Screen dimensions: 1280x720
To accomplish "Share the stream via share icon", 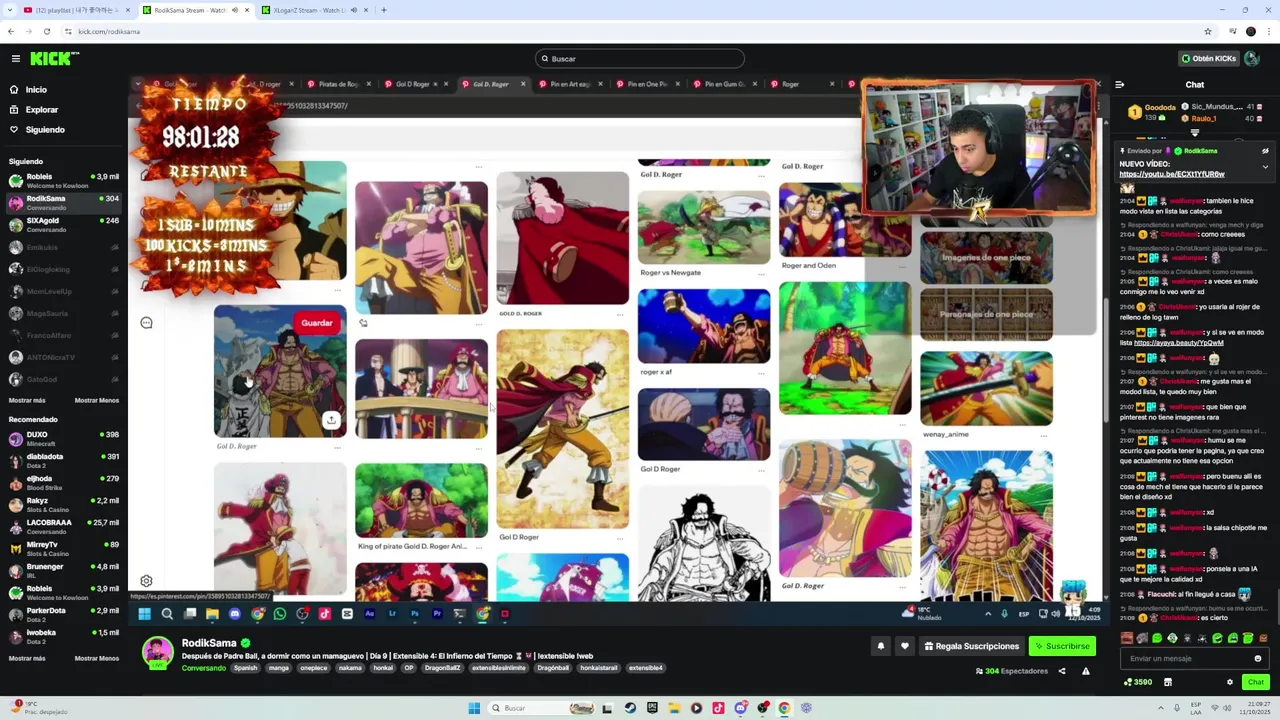I will (x=1062, y=671).
